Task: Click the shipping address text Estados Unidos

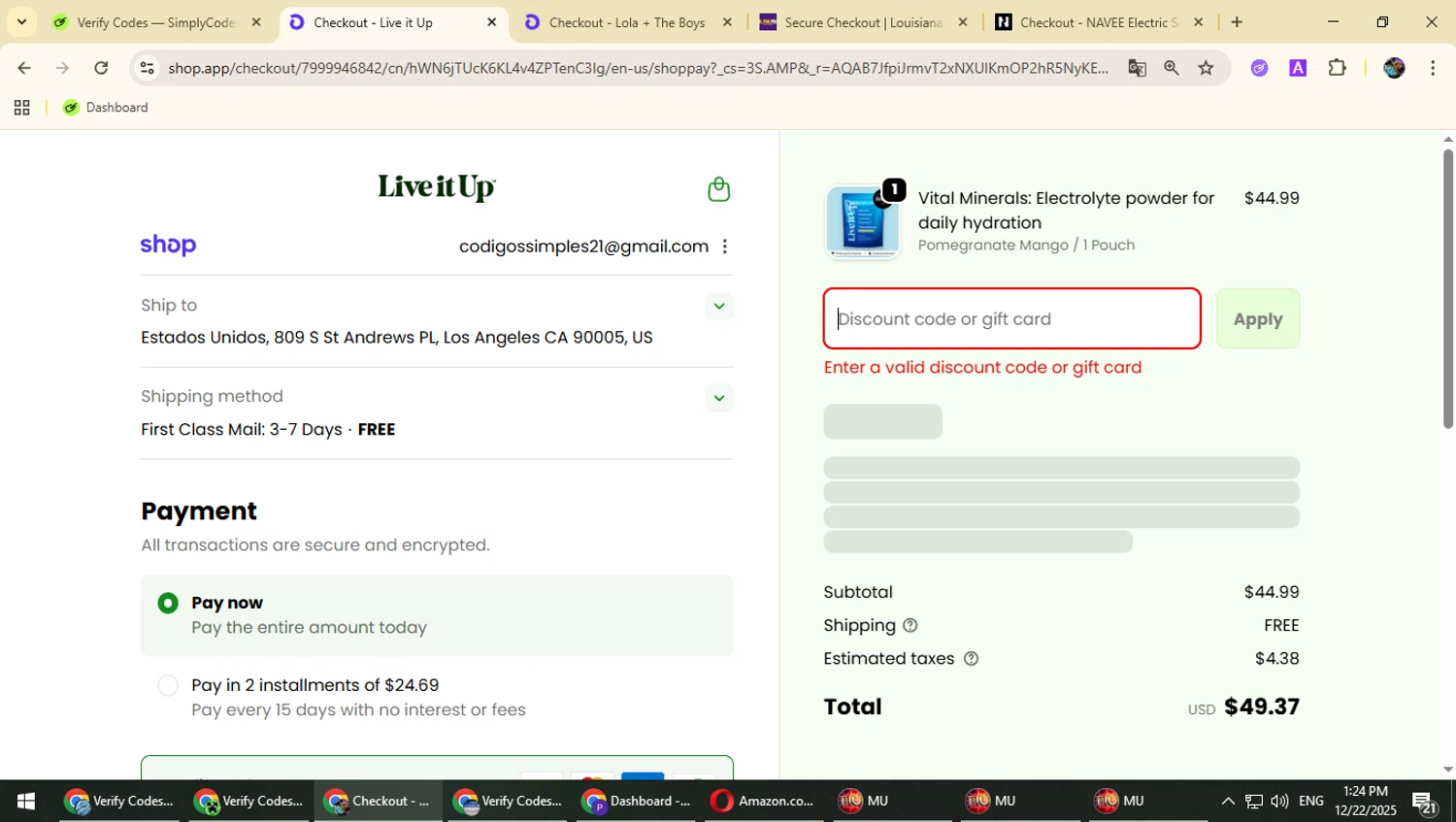Action: 396,338
